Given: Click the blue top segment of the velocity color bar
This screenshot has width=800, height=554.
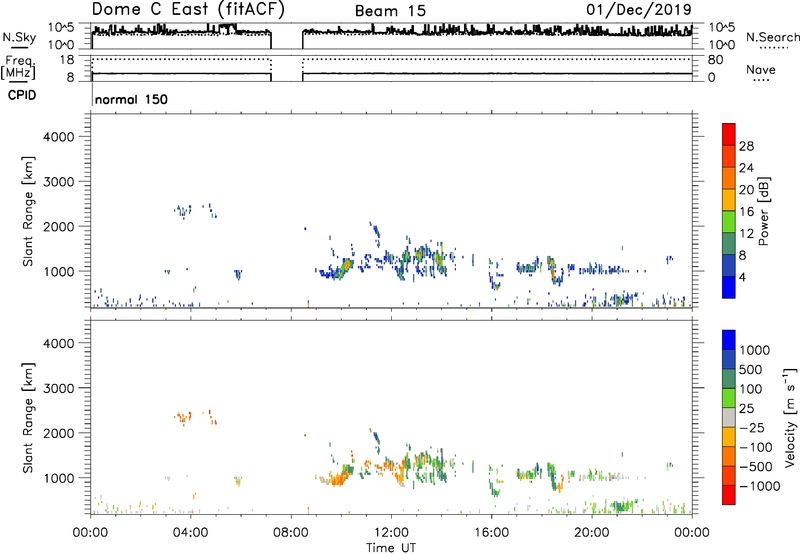Looking at the screenshot, I should coord(729,340).
